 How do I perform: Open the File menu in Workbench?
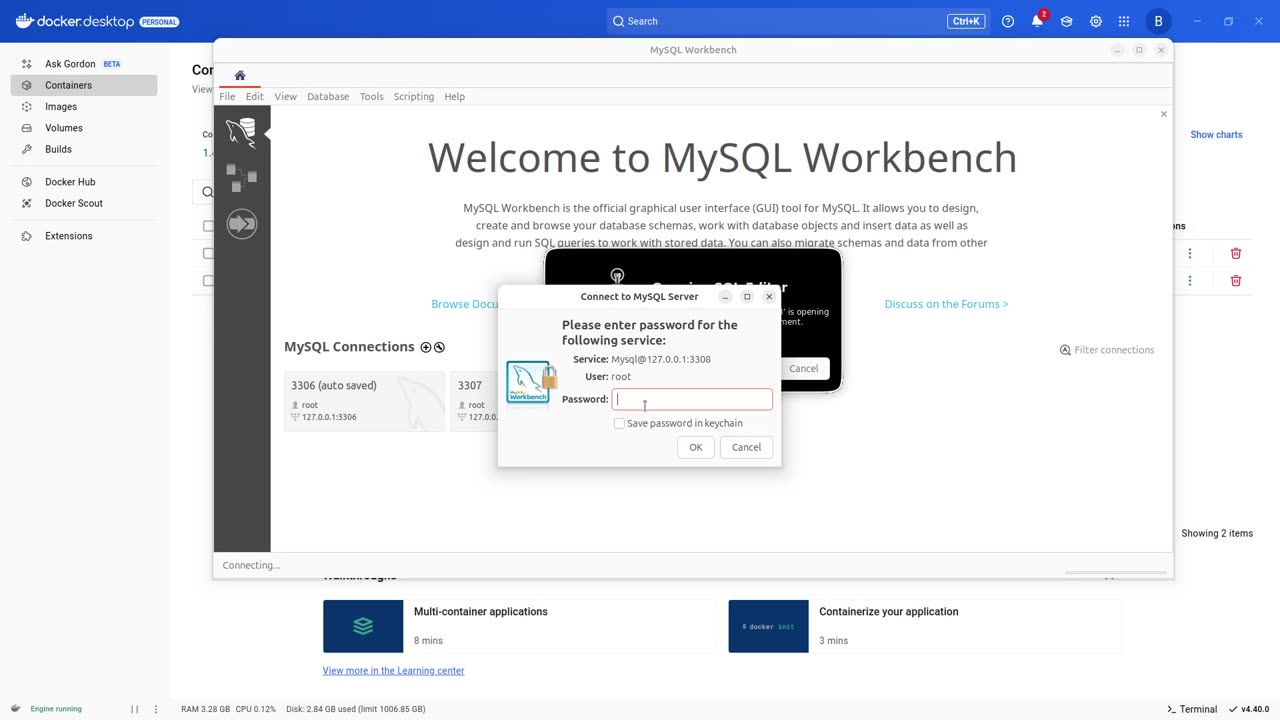pos(227,97)
